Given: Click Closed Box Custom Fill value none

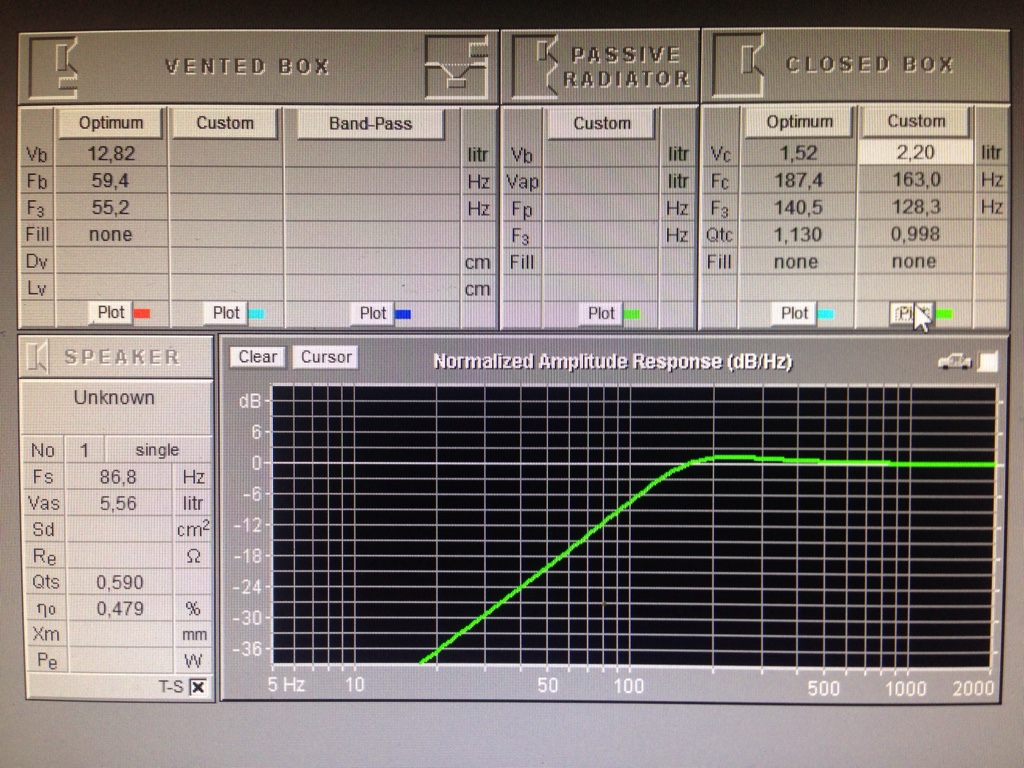Looking at the screenshot, I should click(915, 261).
